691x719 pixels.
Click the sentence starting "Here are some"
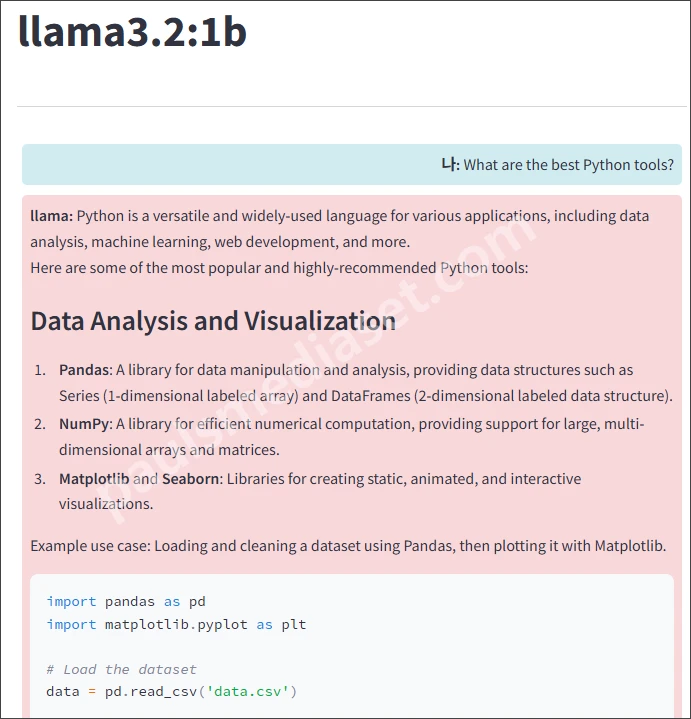tap(279, 268)
